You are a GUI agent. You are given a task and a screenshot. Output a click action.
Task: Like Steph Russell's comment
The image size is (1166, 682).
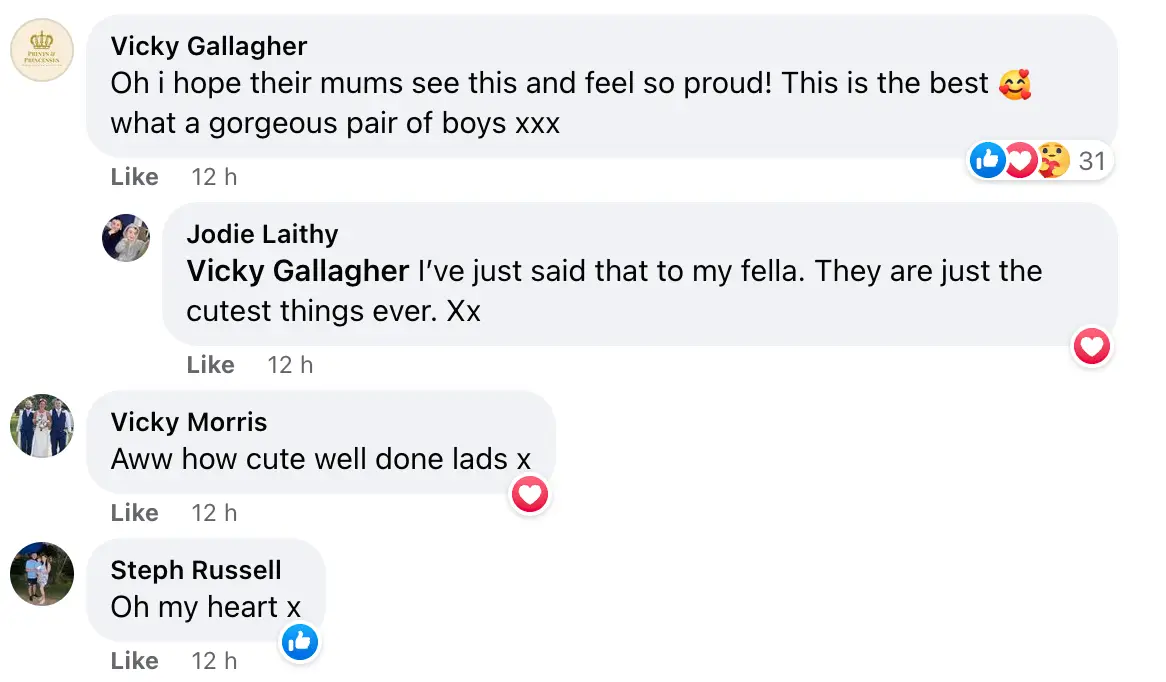click(x=134, y=660)
